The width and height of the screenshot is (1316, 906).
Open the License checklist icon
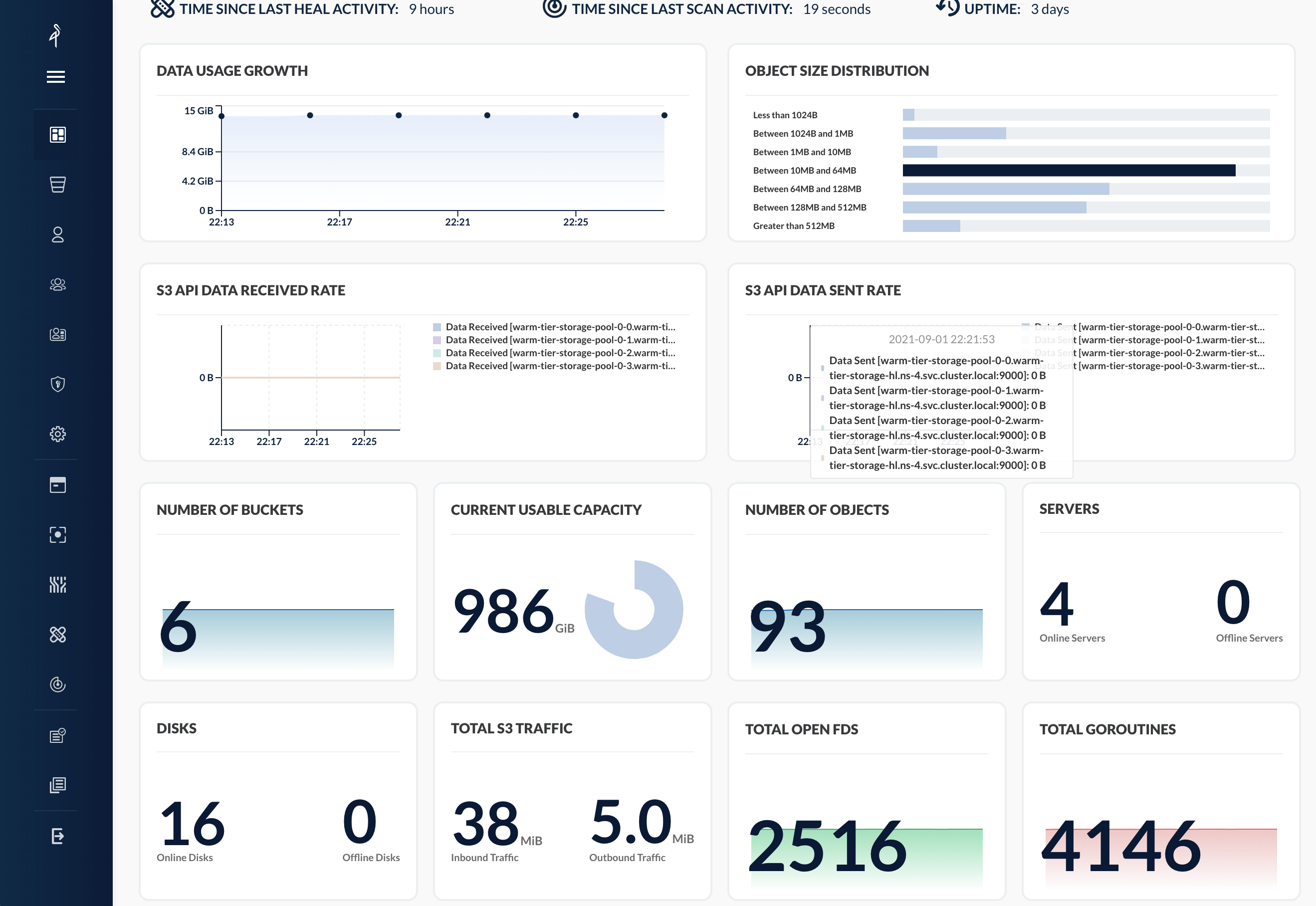57,736
